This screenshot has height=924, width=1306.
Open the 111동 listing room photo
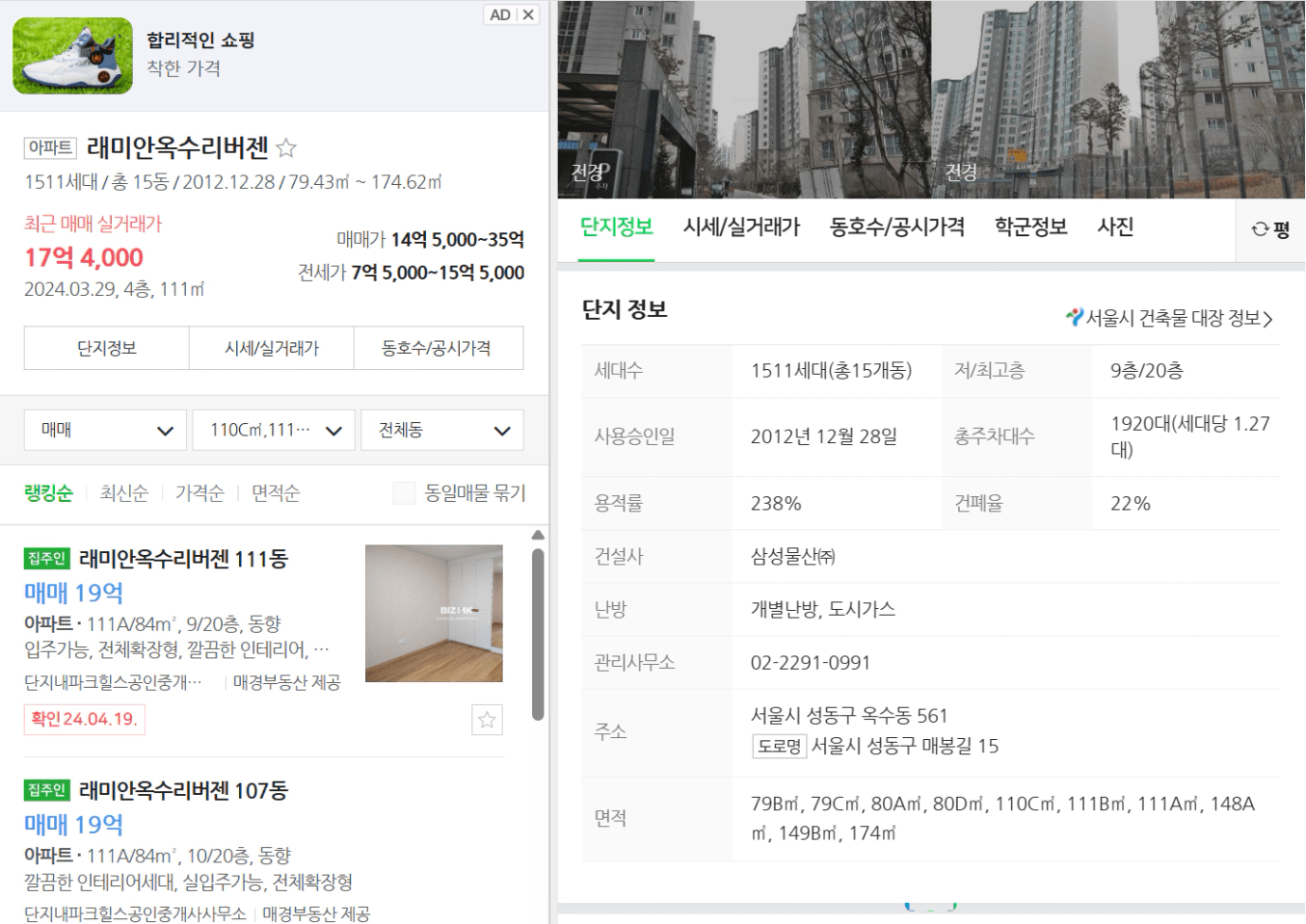tap(434, 614)
